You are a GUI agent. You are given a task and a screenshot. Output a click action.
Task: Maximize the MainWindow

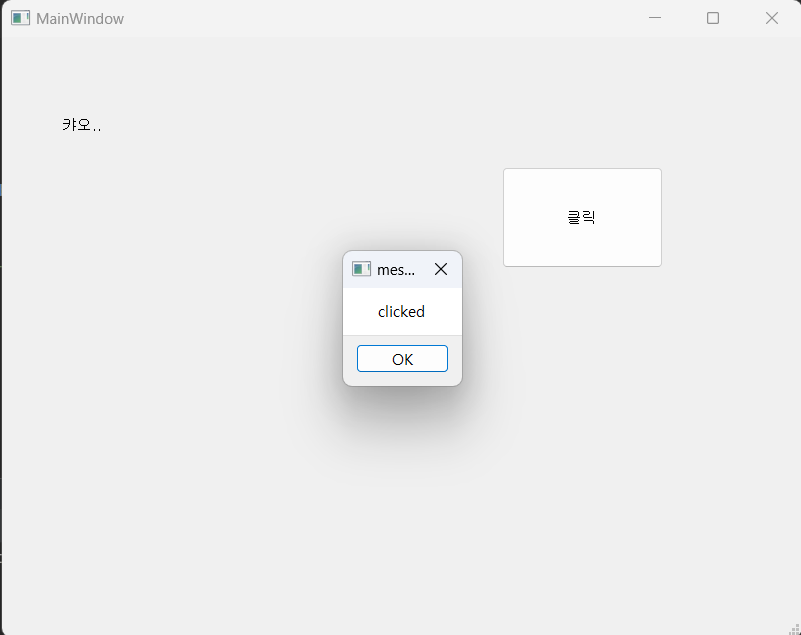click(x=713, y=18)
